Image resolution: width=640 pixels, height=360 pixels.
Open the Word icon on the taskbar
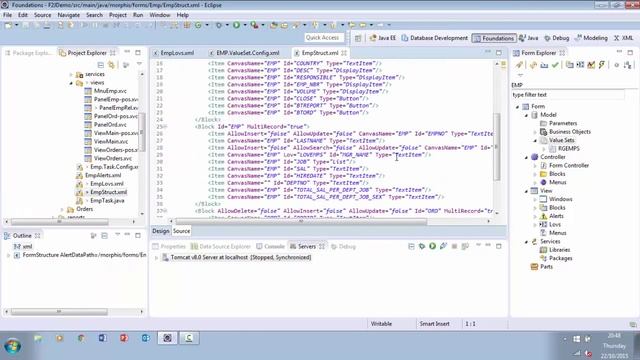tap(102, 338)
